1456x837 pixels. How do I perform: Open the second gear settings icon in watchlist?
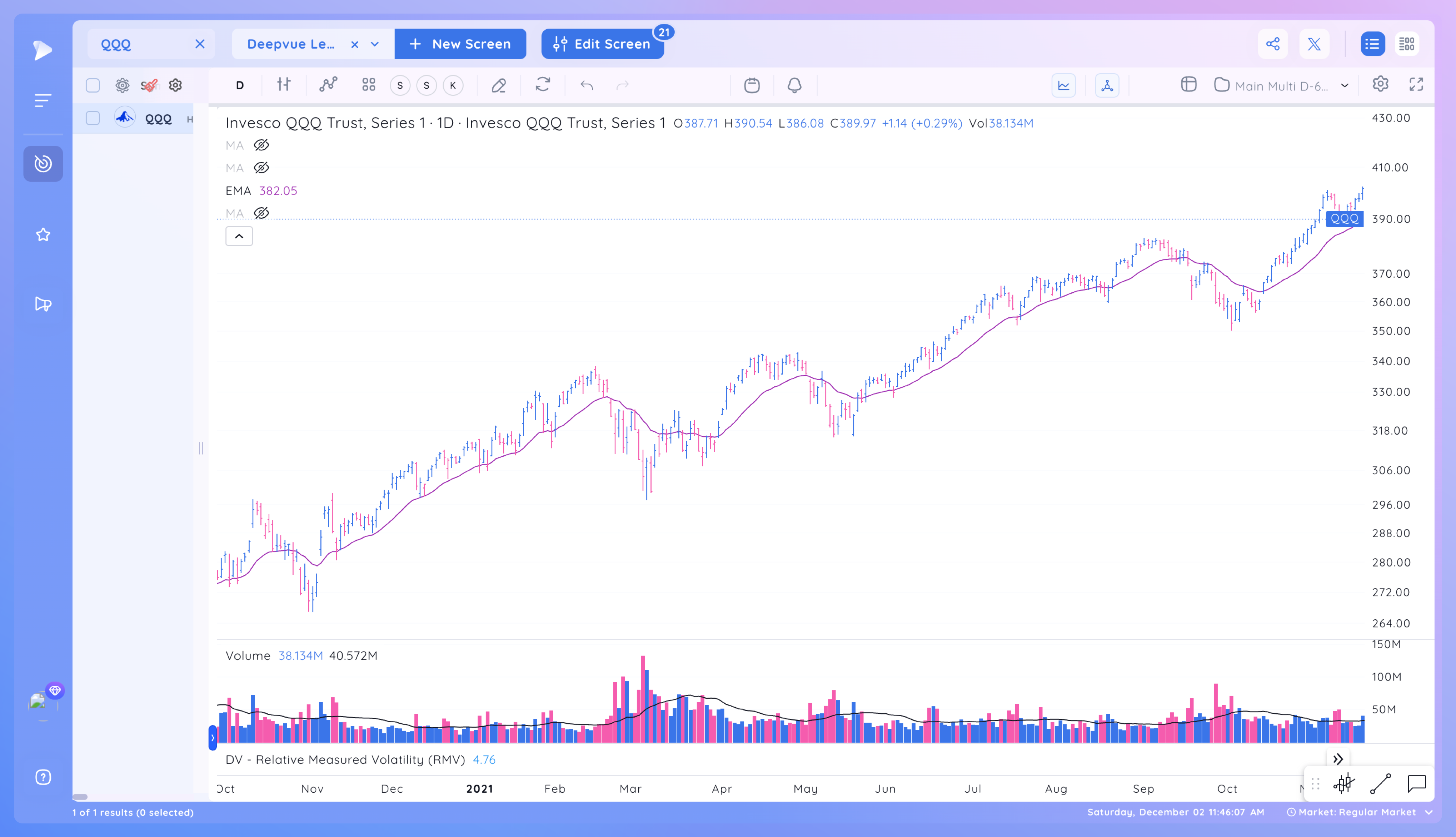pyautogui.click(x=175, y=86)
